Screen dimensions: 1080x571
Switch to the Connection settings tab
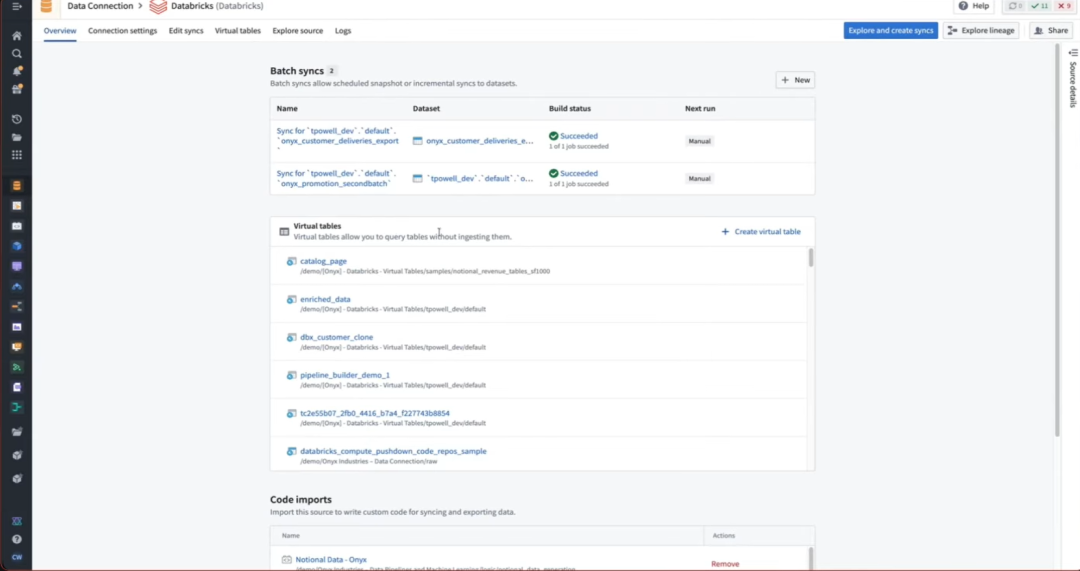click(123, 31)
